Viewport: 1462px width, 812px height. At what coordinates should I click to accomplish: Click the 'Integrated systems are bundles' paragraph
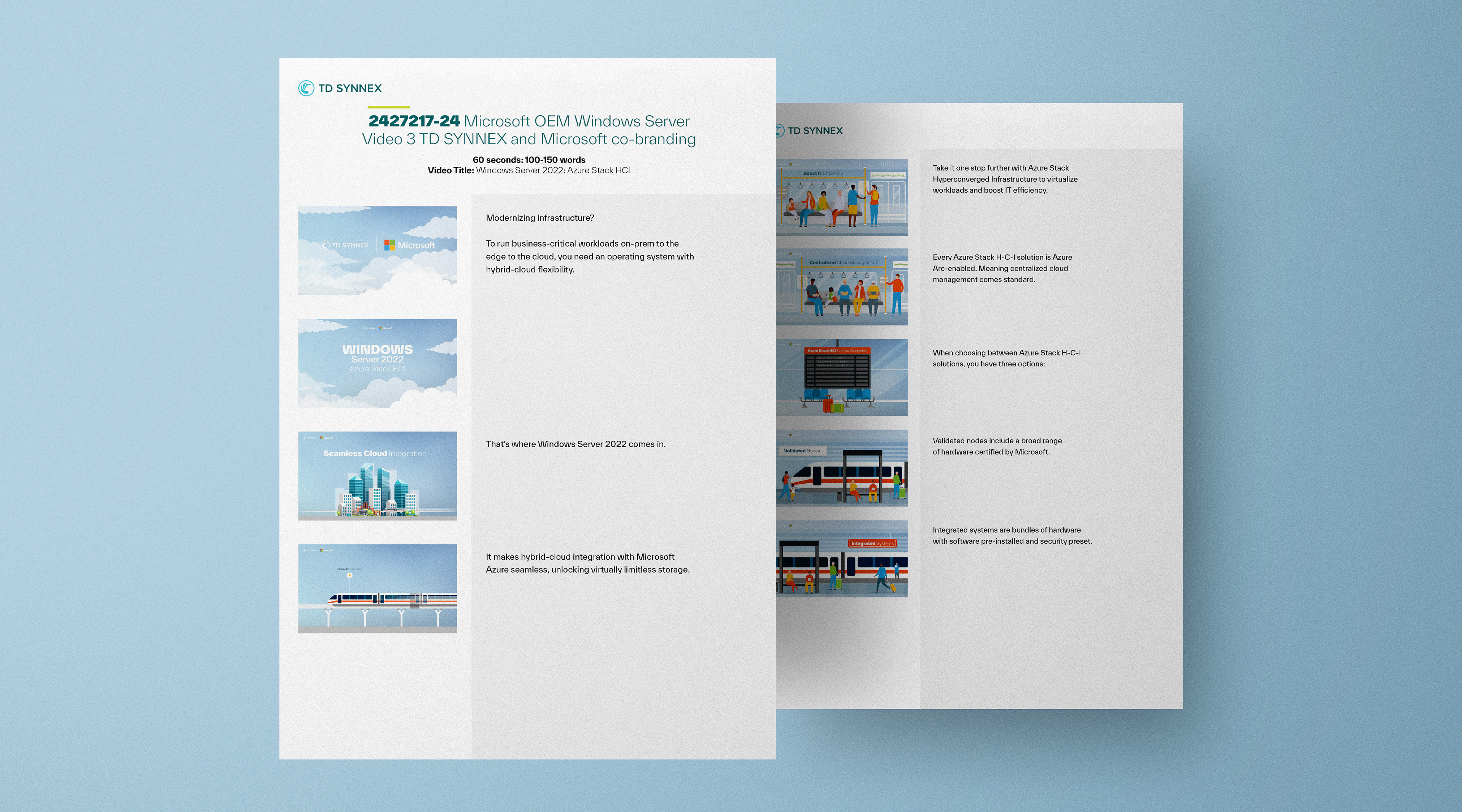(1012, 535)
